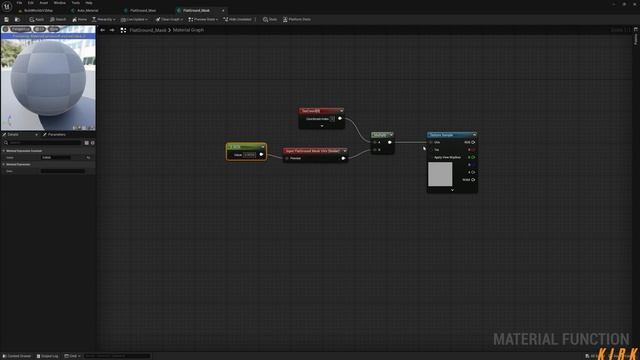
Task: Navigate back in graph history
Action: [x=102, y=30]
